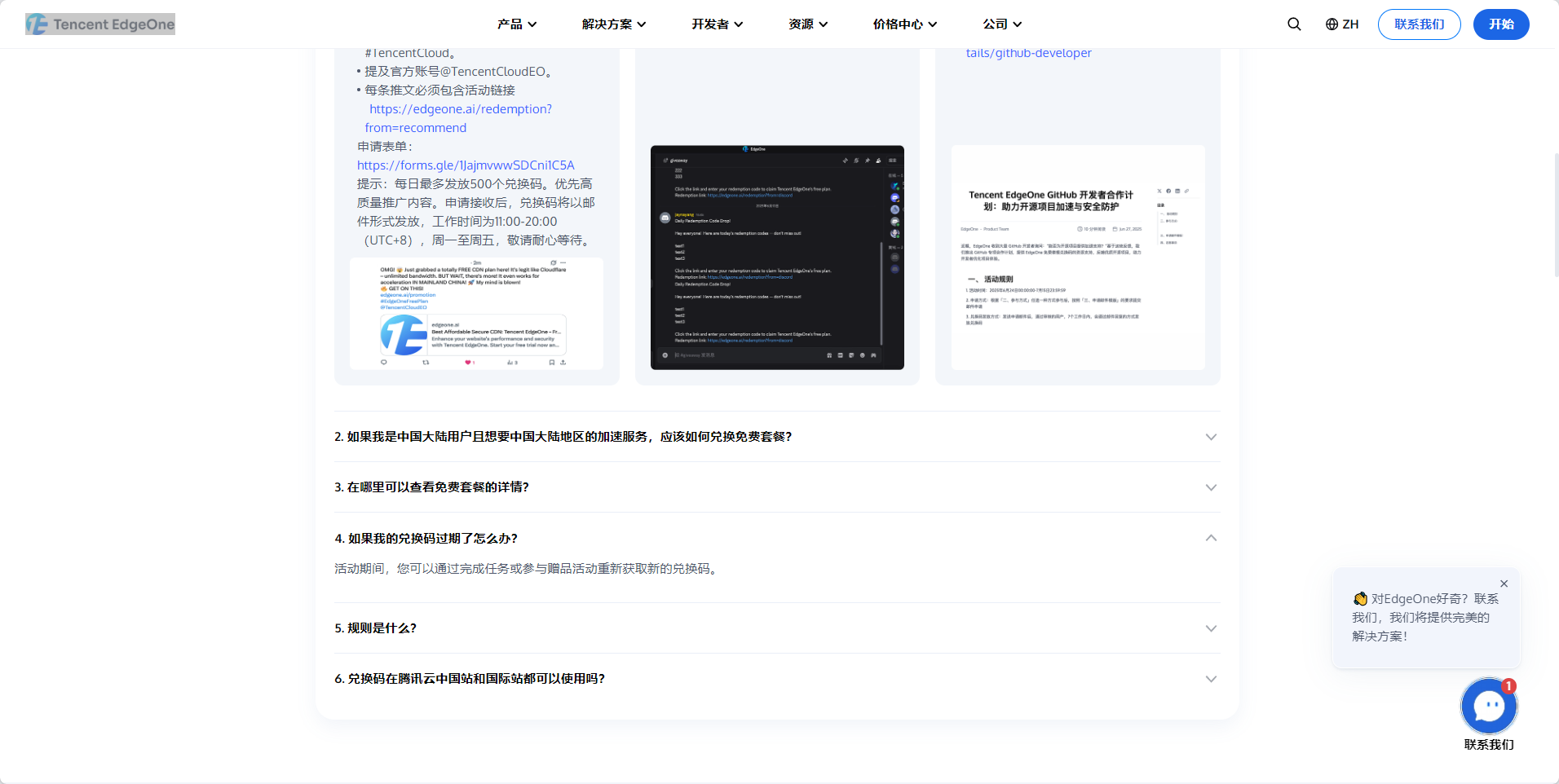The height and width of the screenshot is (784, 1559).
Task: Click the 每条推文必须包含活动链接 bullet
Action: [436, 90]
